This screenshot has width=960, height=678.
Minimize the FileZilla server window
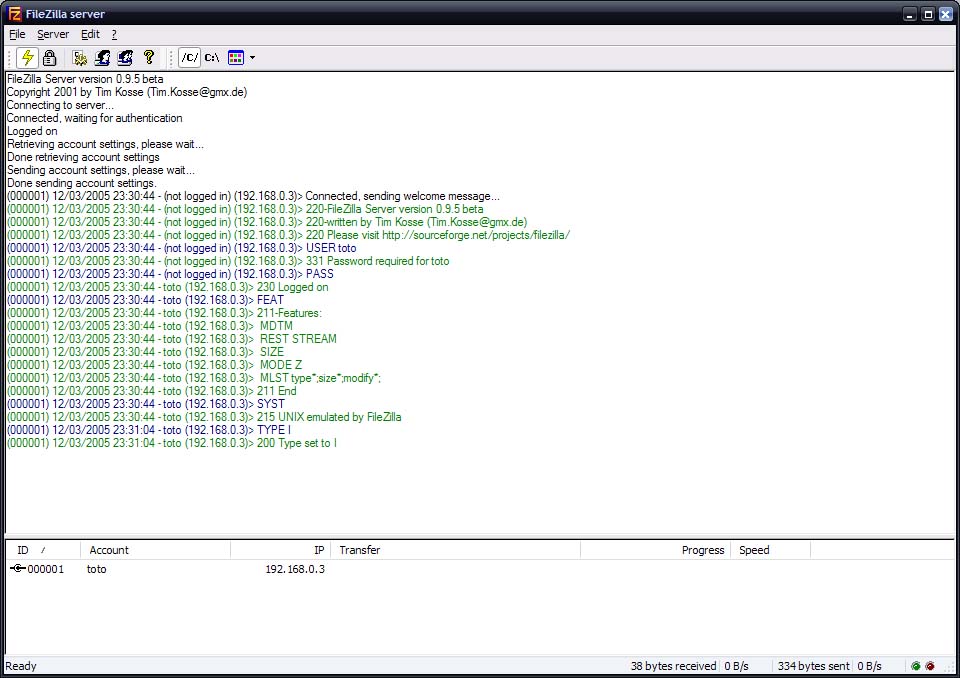(910, 14)
